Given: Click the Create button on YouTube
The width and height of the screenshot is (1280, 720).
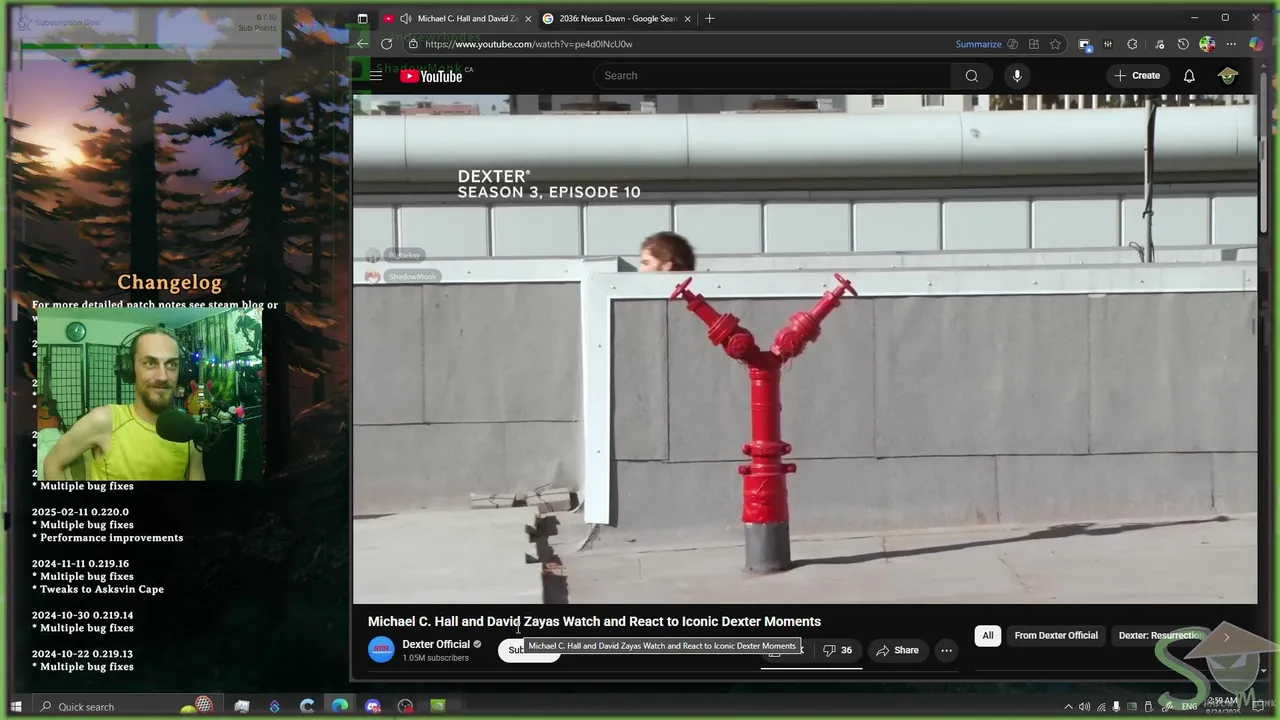Looking at the screenshot, I should [1137, 76].
